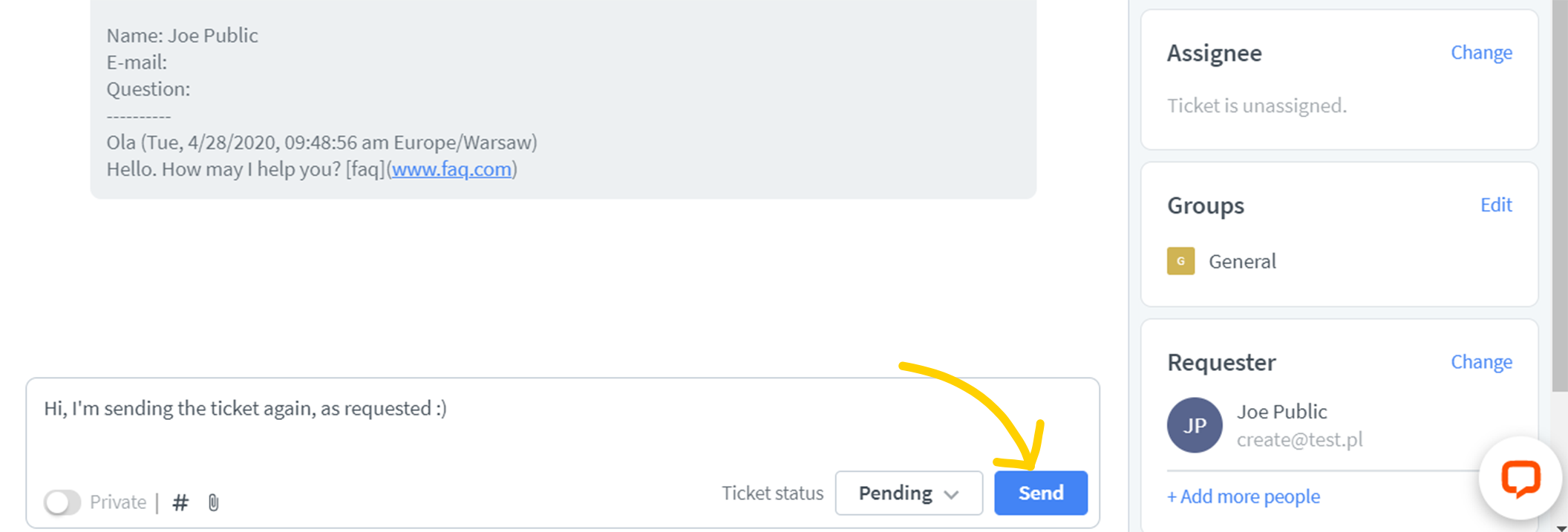Viewport: 1568px width, 532px height.
Task: Toggle the Private message switch
Action: 62,502
